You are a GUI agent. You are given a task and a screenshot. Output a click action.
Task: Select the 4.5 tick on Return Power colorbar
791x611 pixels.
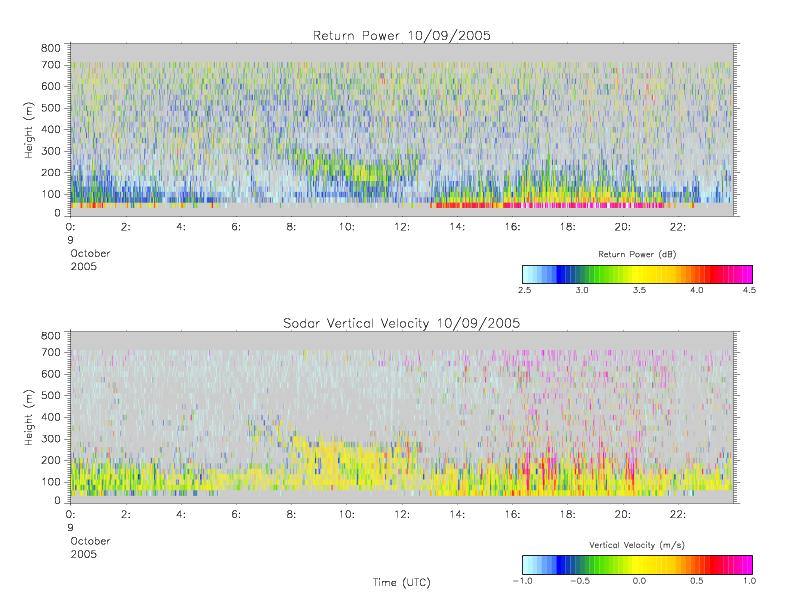(749, 290)
